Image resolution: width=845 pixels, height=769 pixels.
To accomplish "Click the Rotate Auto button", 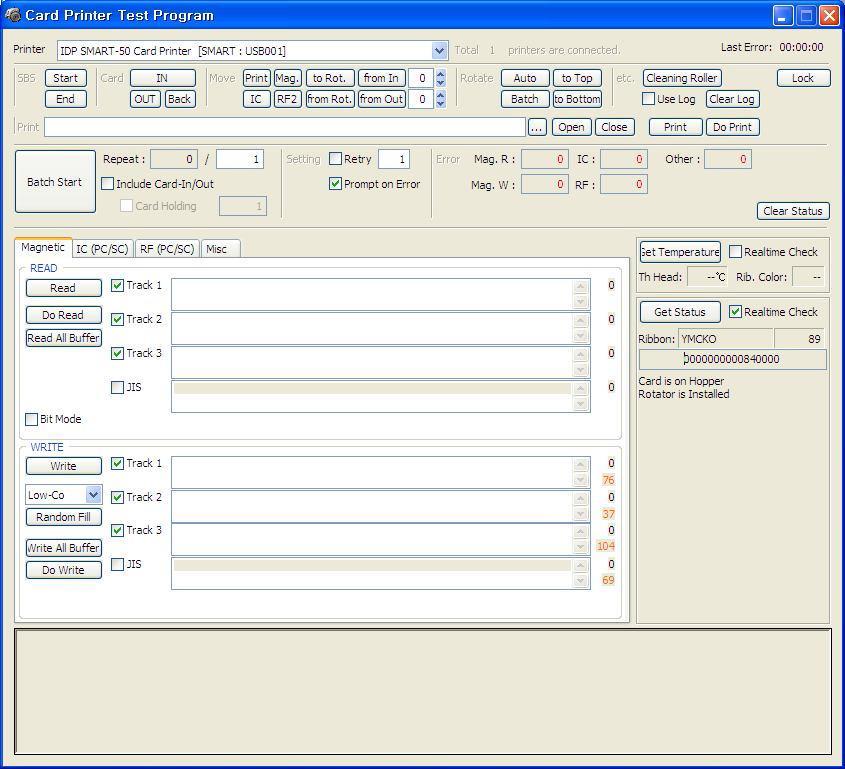I will tap(525, 78).
